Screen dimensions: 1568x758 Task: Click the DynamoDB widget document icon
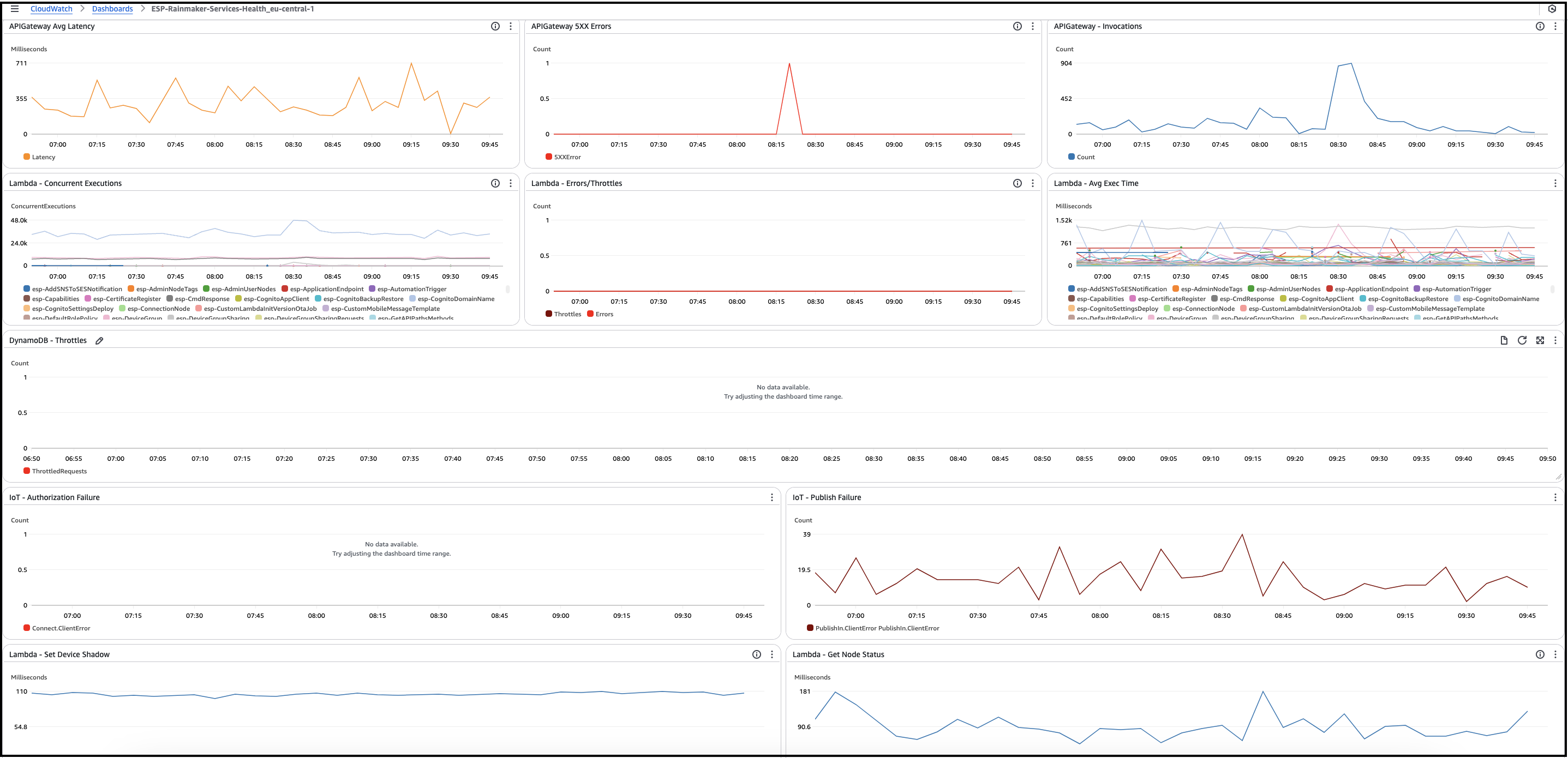(1504, 341)
